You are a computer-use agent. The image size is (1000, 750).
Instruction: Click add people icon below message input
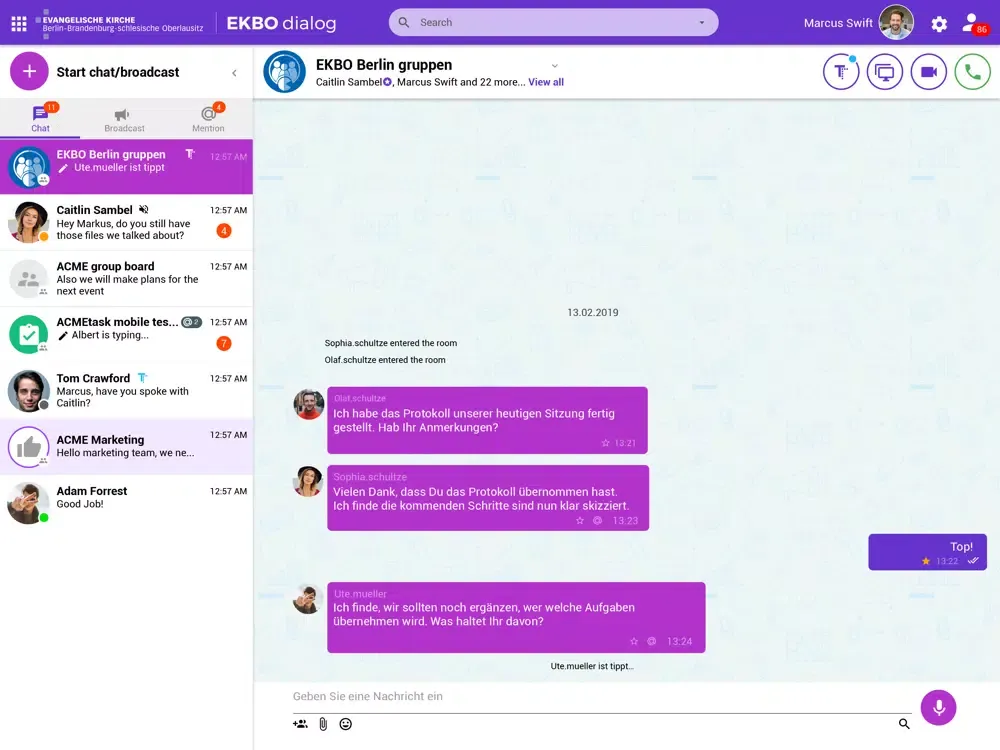pyautogui.click(x=300, y=724)
